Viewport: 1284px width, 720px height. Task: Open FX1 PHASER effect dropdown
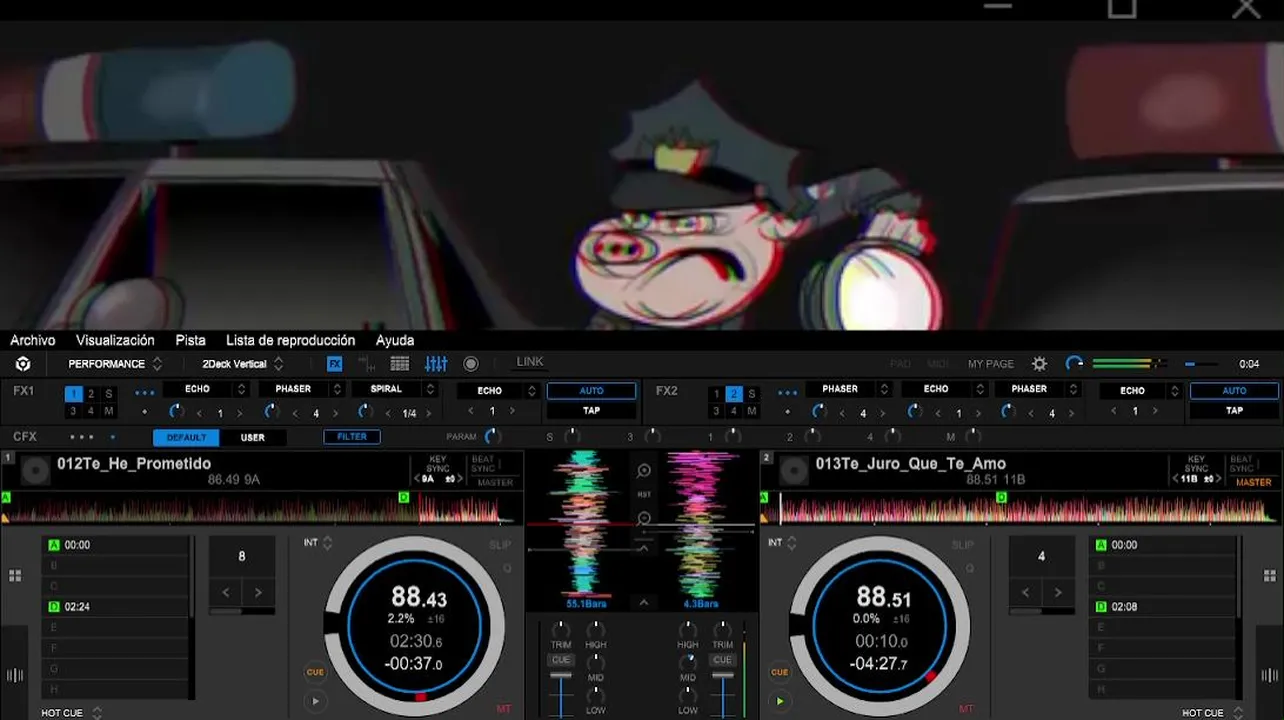click(301, 389)
